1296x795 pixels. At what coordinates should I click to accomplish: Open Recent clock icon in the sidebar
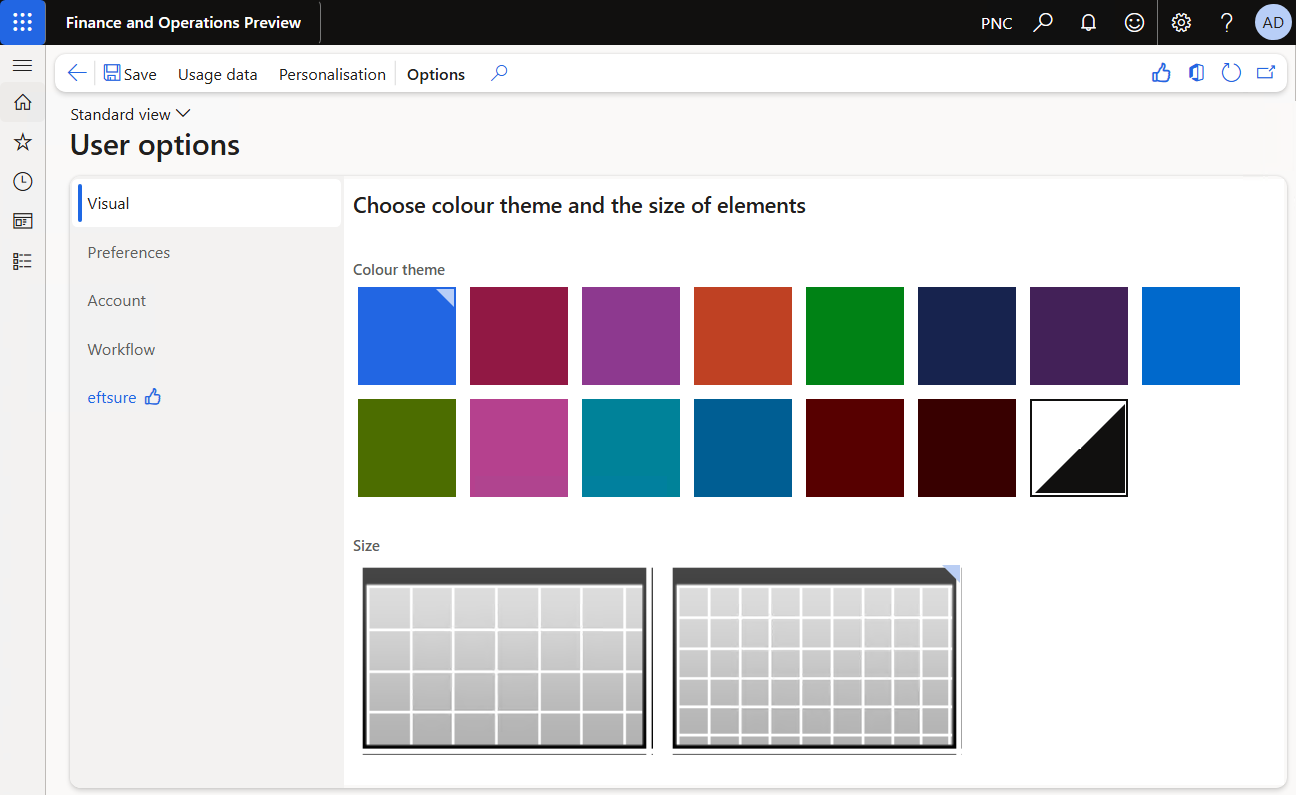(x=22, y=182)
